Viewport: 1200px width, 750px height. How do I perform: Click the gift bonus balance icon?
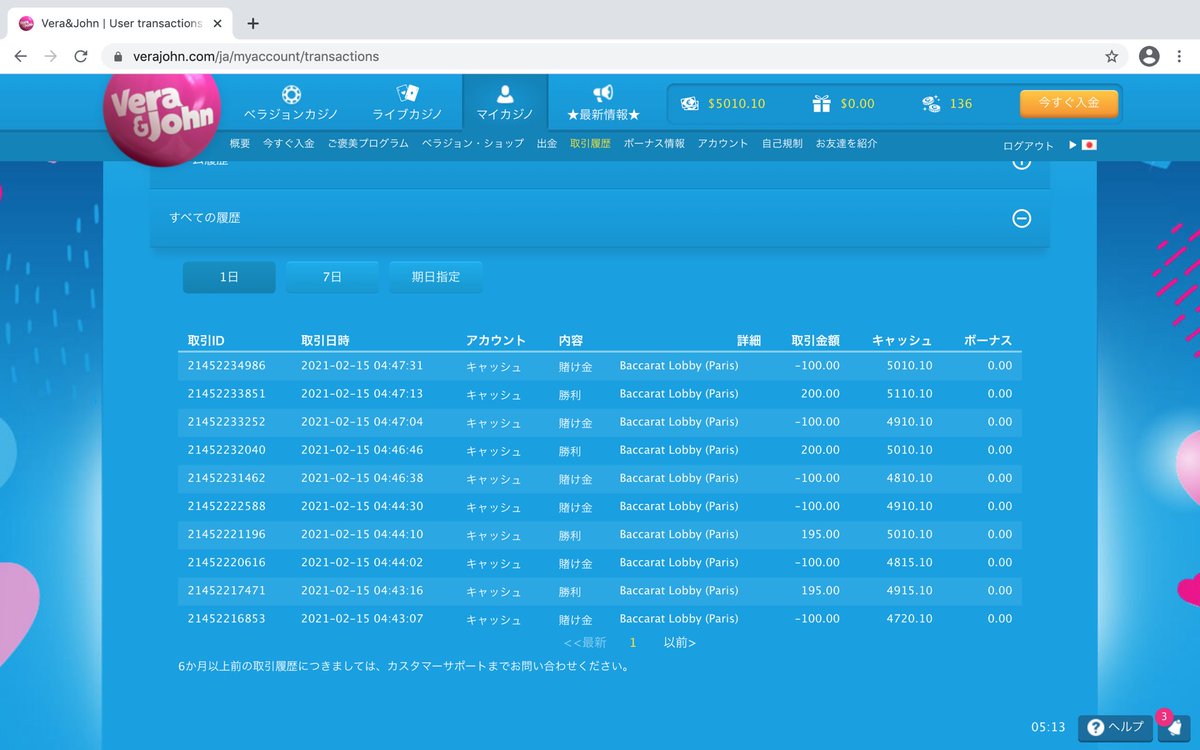pyautogui.click(x=822, y=103)
